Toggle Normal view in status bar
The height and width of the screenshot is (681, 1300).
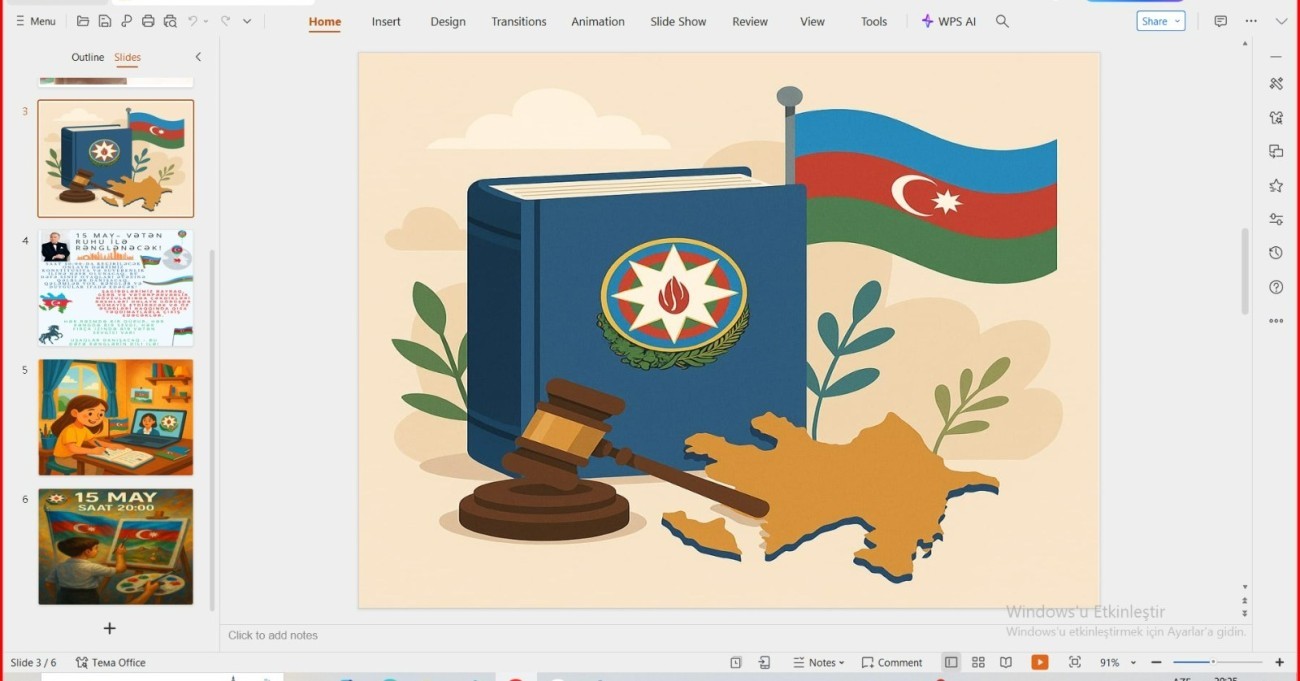951,662
